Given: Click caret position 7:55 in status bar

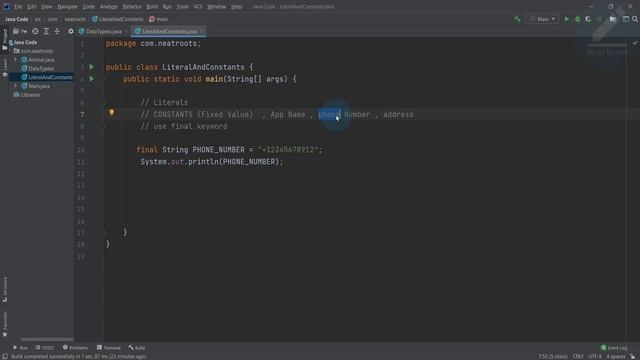Looking at the screenshot, I should click(553, 356).
